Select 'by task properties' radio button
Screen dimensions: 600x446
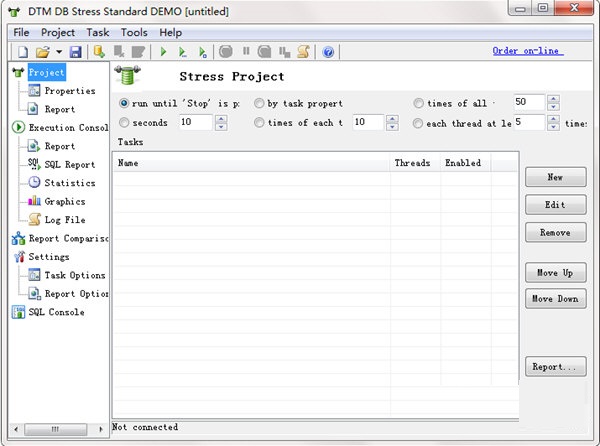click(x=259, y=103)
